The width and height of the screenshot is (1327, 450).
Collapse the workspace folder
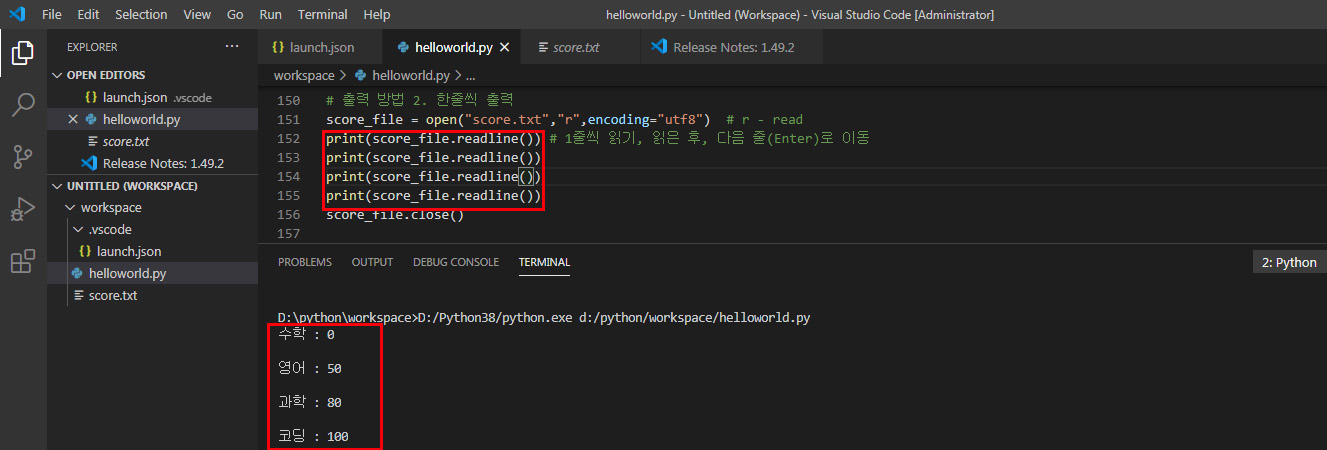(x=153, y=208)
